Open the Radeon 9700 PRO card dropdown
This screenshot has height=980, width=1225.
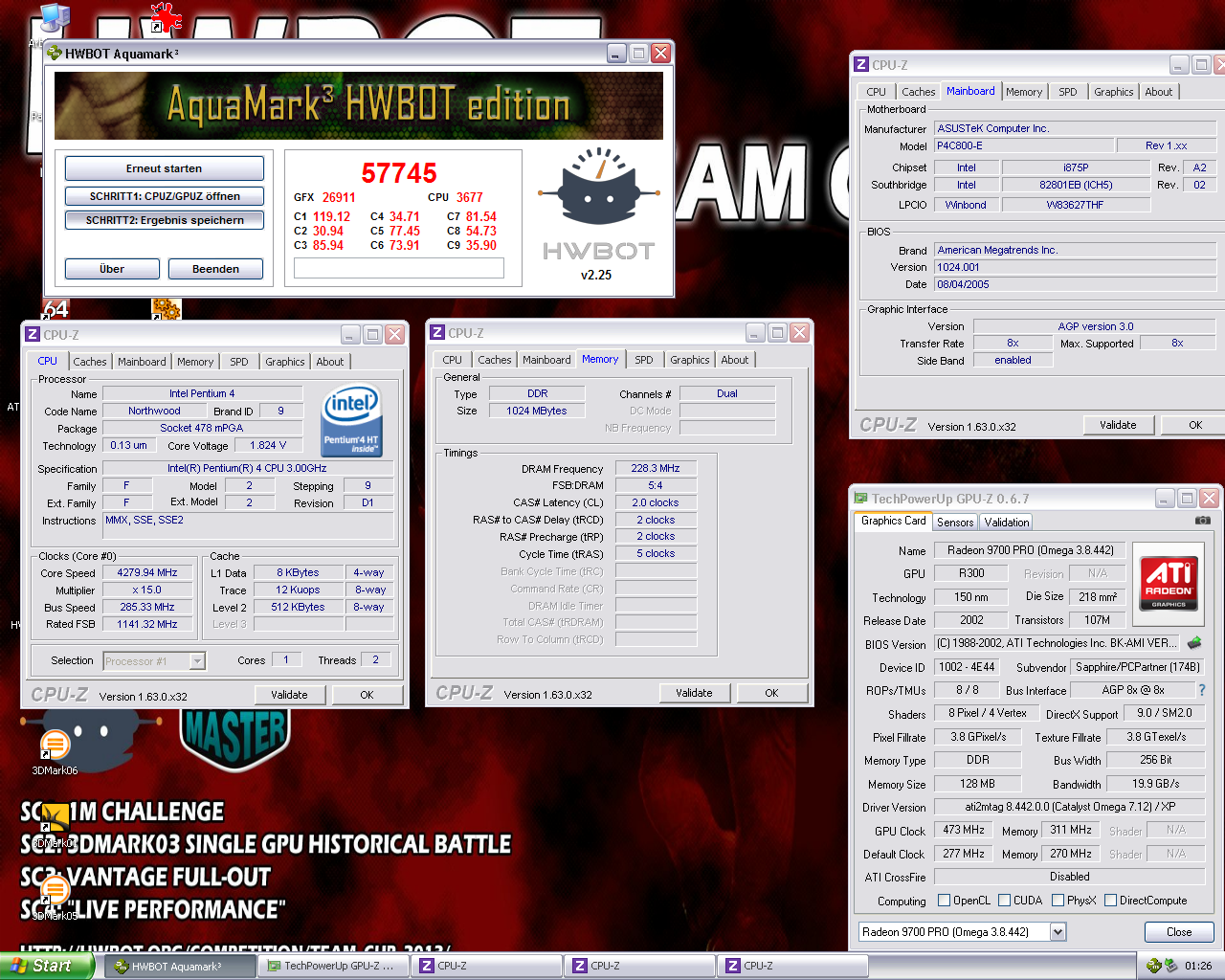(1058, 932)
